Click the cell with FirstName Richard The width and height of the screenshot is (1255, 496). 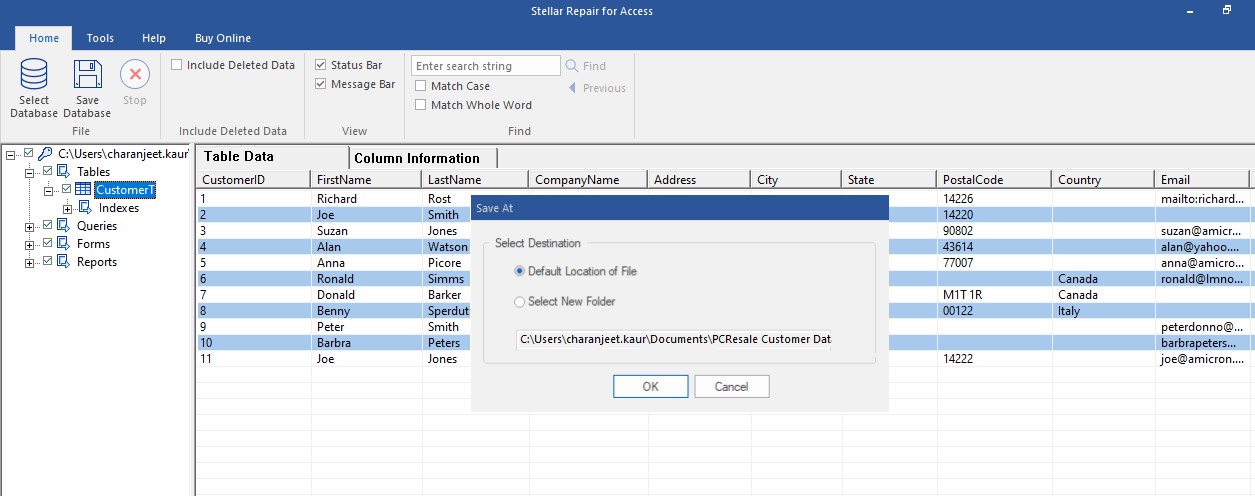click(x=366, y=199)
